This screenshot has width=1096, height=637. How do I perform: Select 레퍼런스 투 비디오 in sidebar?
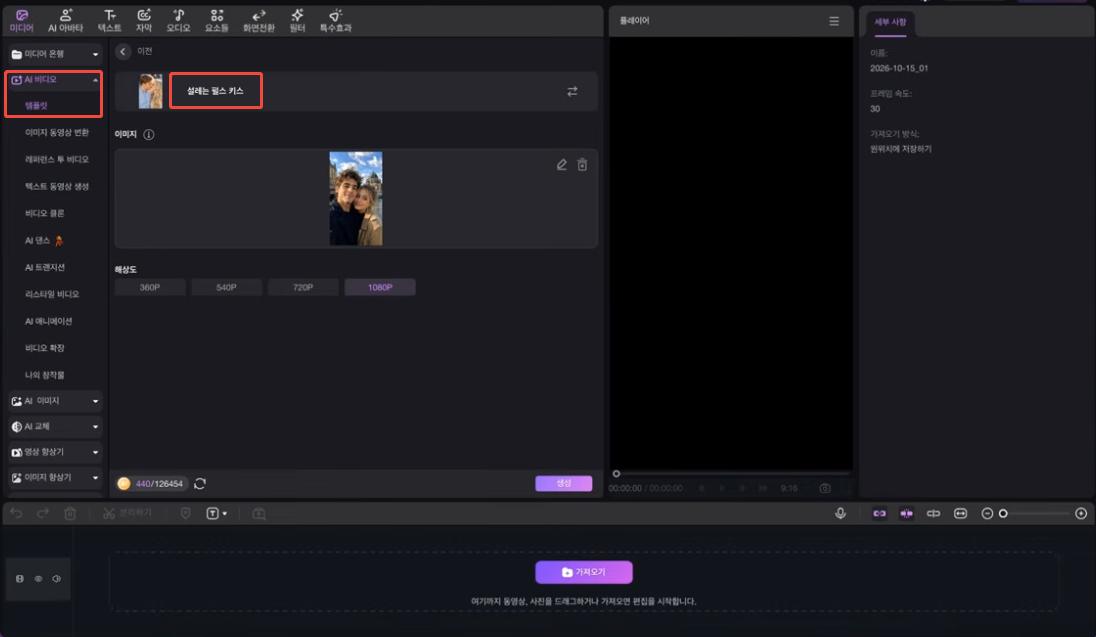(57, 159)
